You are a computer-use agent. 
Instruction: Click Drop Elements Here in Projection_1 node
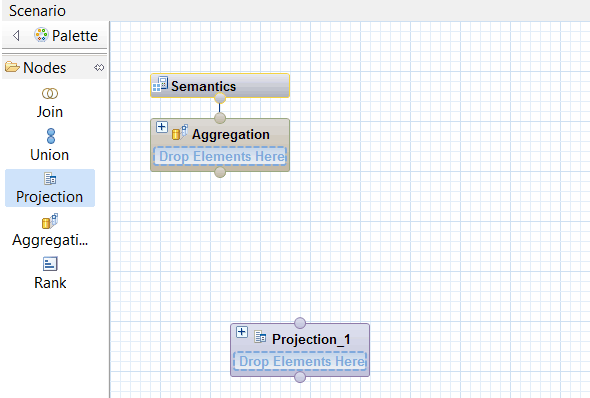(300, 361)
